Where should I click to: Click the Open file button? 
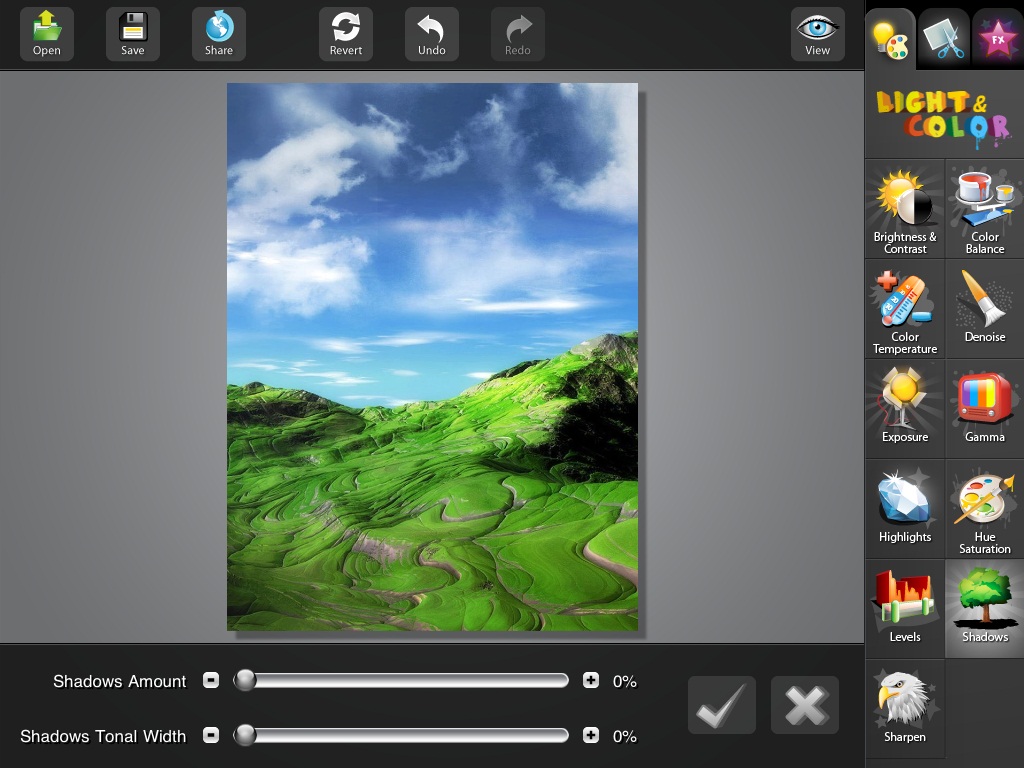coord(47,34)
